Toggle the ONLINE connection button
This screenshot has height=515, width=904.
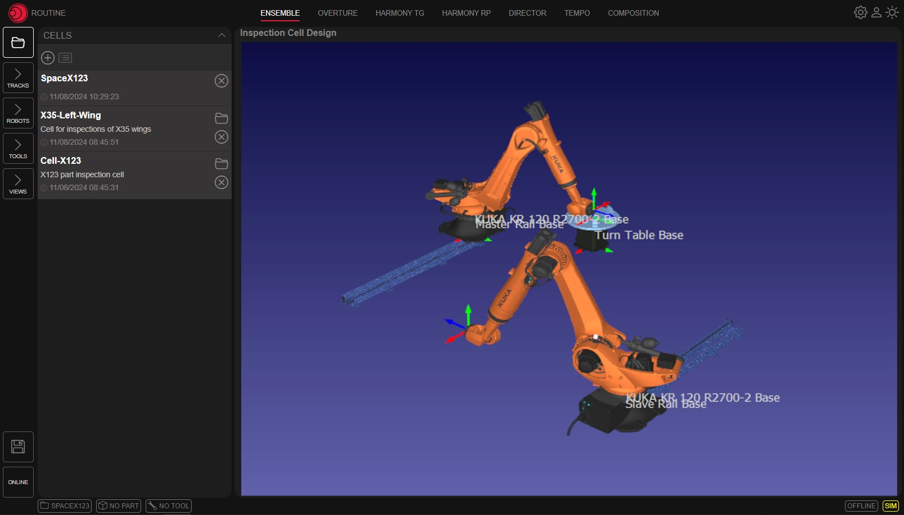pyautogui.click(x=18, y=482)
